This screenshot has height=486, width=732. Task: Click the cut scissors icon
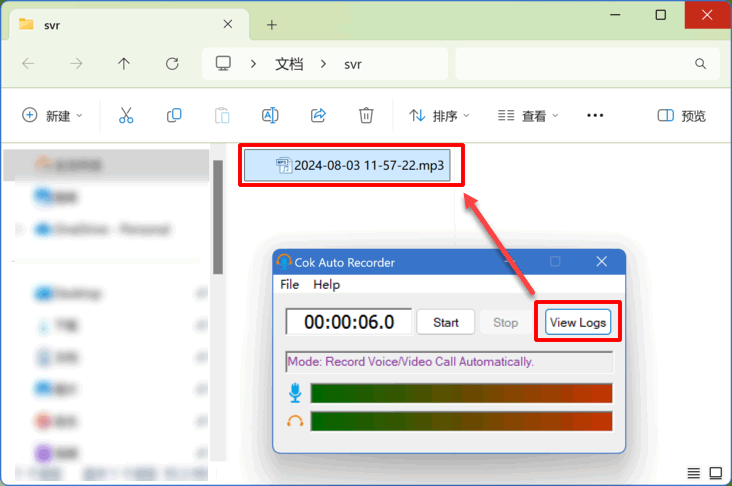coord(126,116)
